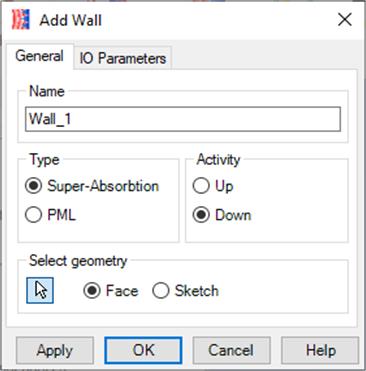Screen dimensions: 366x371
Task: Click the Apply button
Action: (55, 350)
